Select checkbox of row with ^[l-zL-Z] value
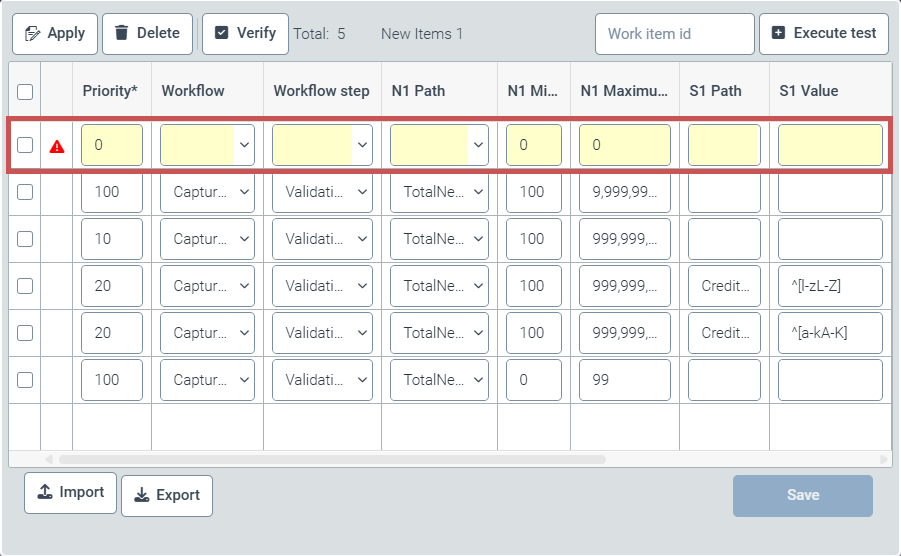The image size is (901, 556). pyautogui.click(x=25, y=286)
